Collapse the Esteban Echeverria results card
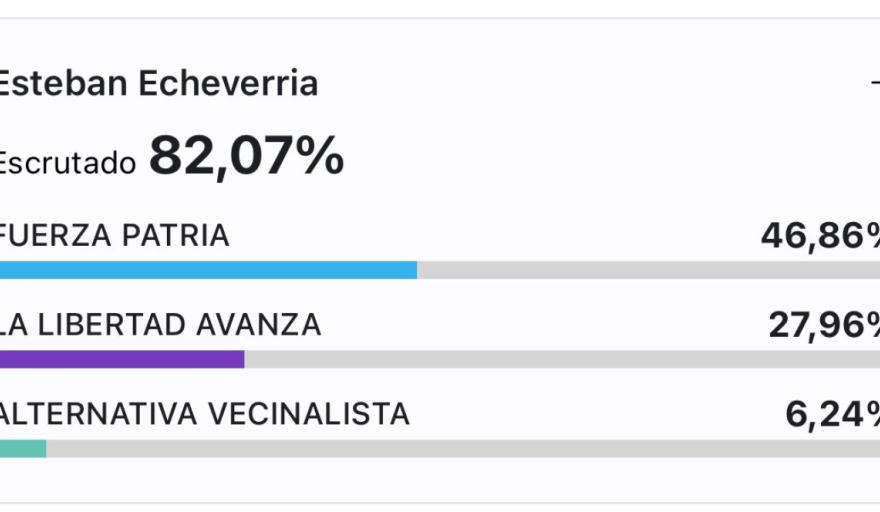This screenshot has height=512, width=880. coord(875,83)
